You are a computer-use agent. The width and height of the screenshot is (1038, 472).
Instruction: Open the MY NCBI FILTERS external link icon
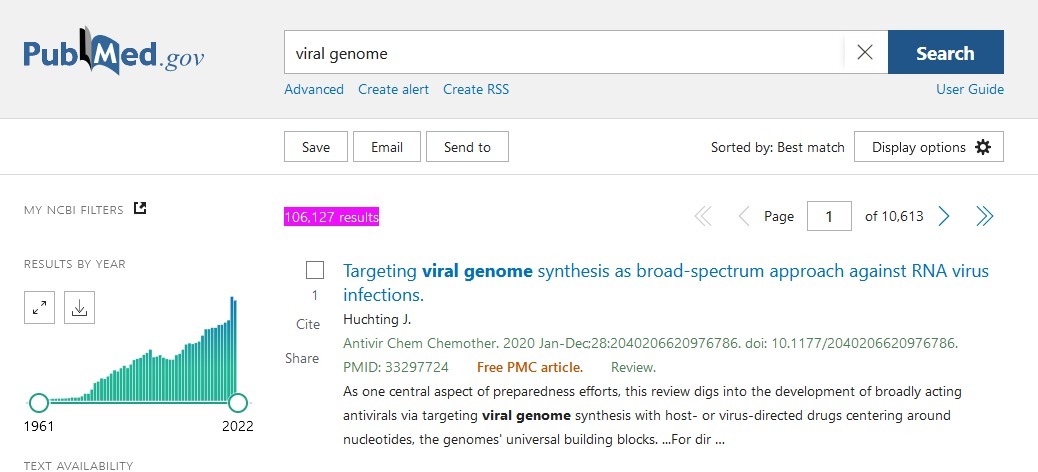[141, 209]
